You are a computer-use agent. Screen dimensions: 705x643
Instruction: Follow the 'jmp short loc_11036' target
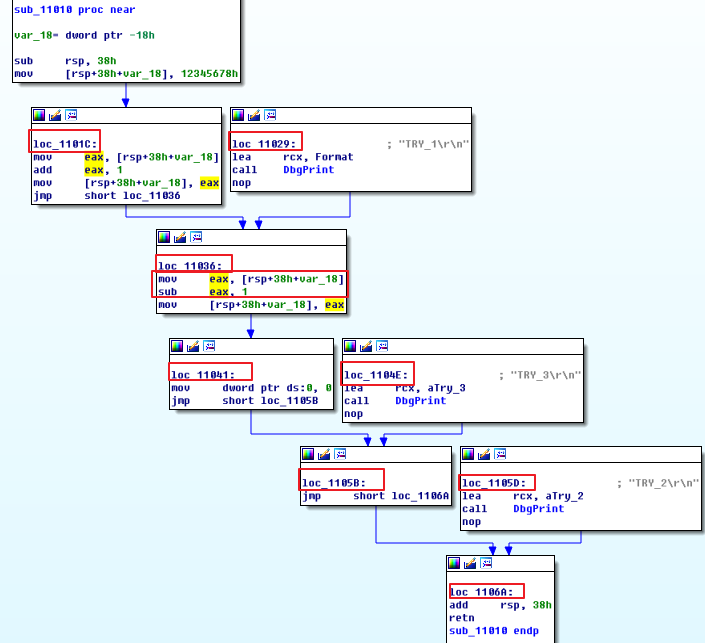coord(152,196)
